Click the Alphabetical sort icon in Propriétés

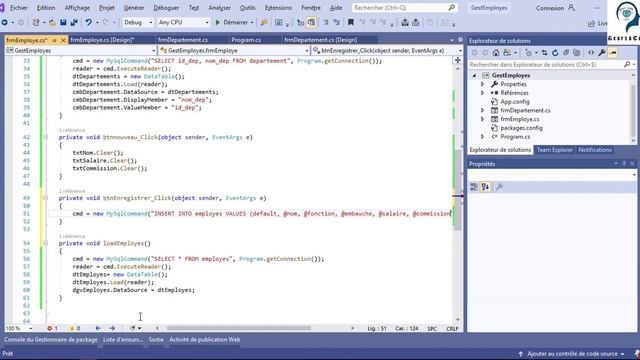point(485,187)
